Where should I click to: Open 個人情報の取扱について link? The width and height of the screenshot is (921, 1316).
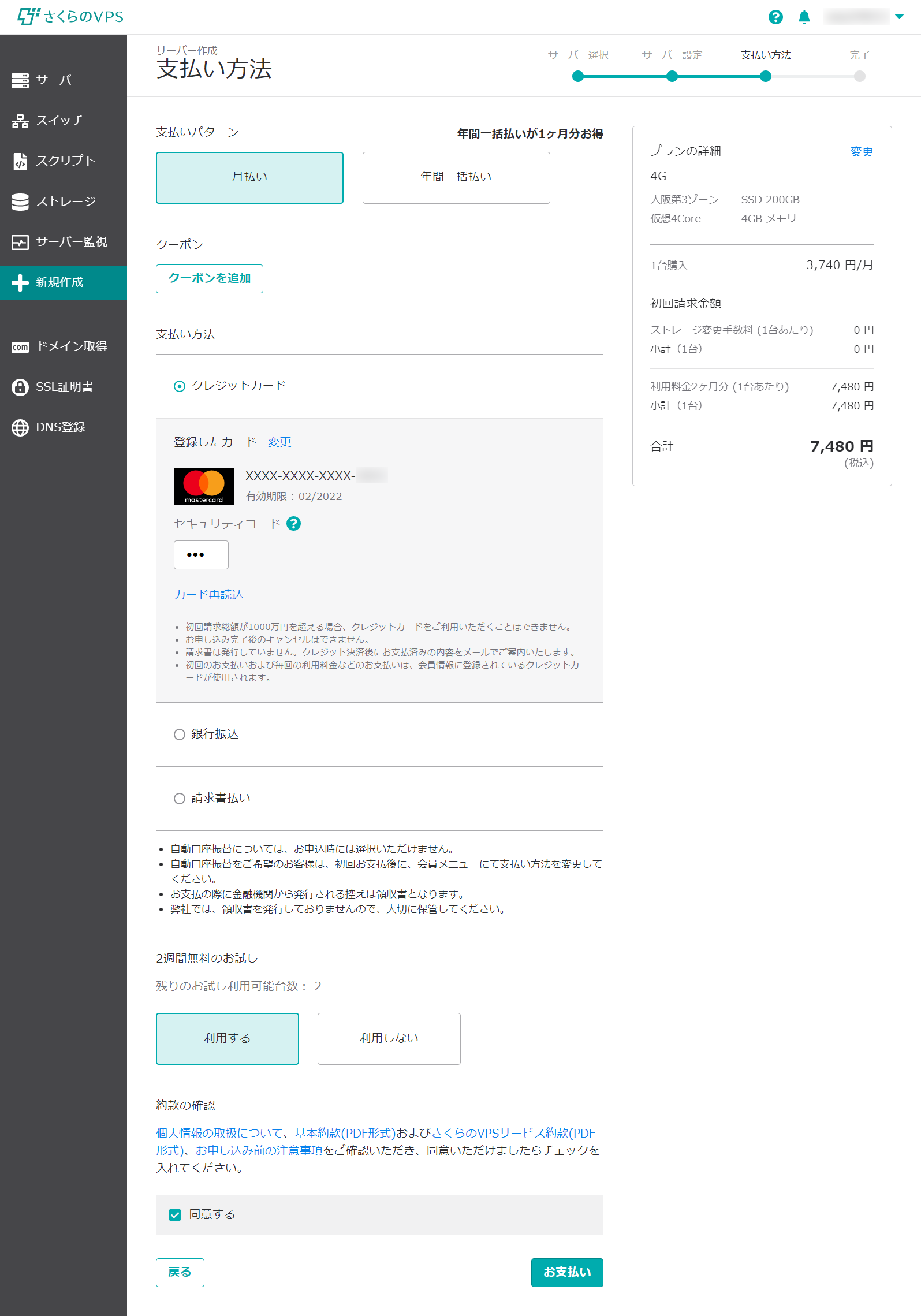pyautogui.click(x=219, y=1134)
